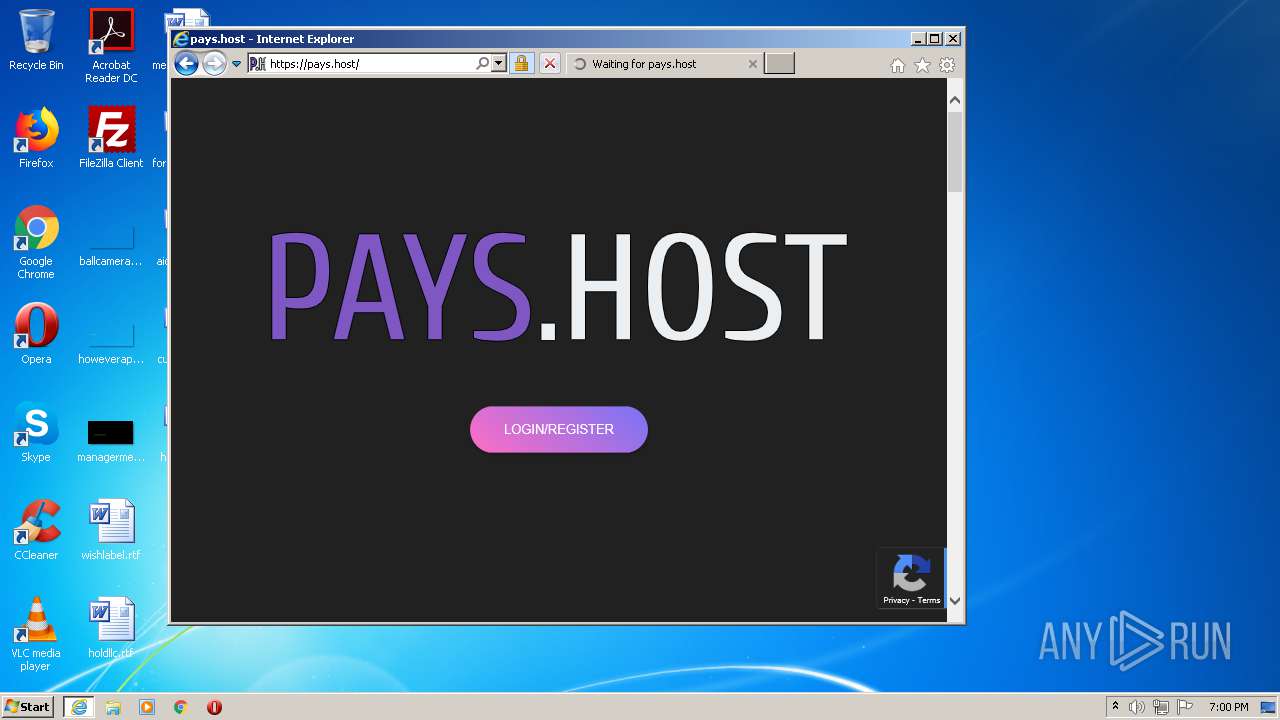
Task: Open media player taskbar icon
Action: (147, 707)
